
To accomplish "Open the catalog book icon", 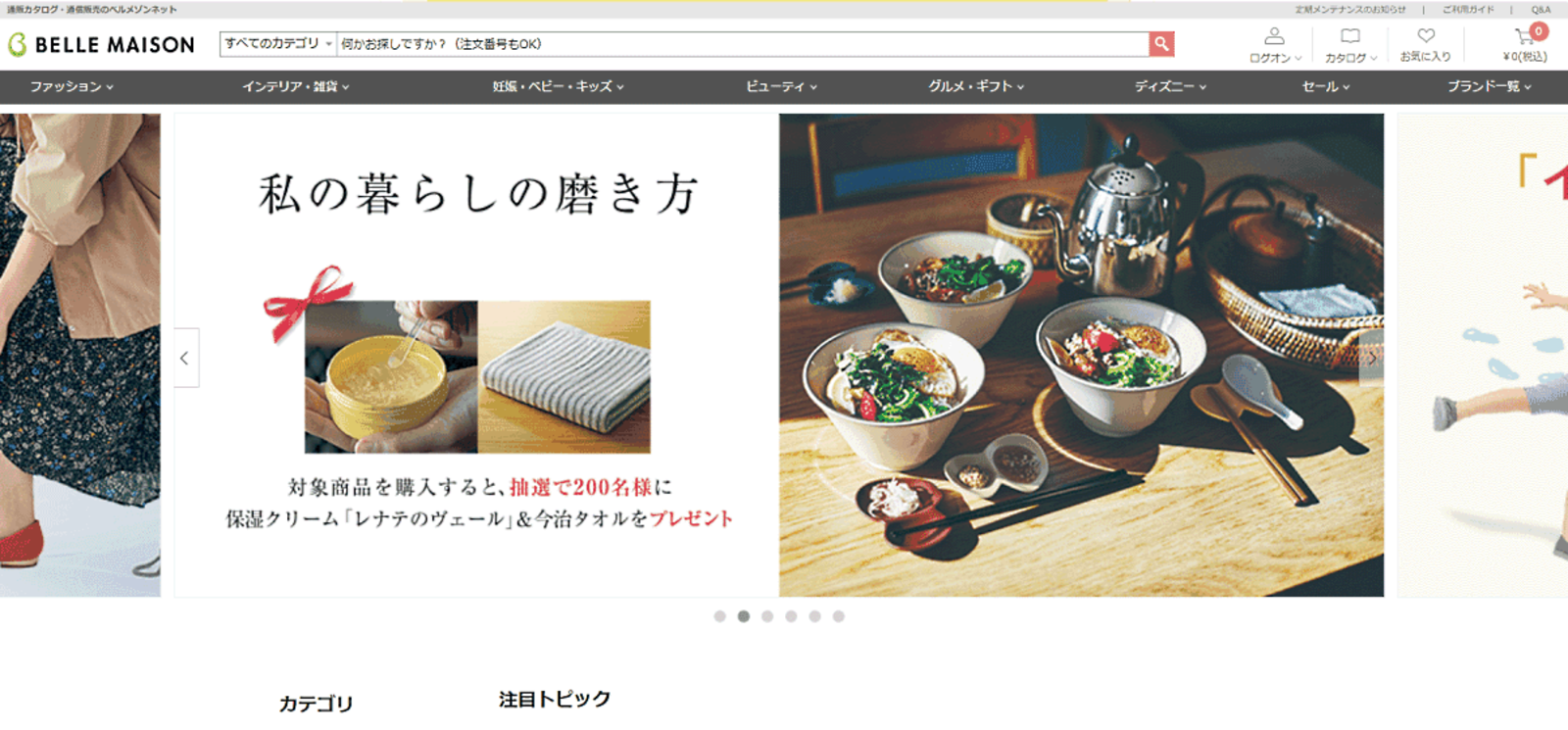I will click(x=1350, y=36).
